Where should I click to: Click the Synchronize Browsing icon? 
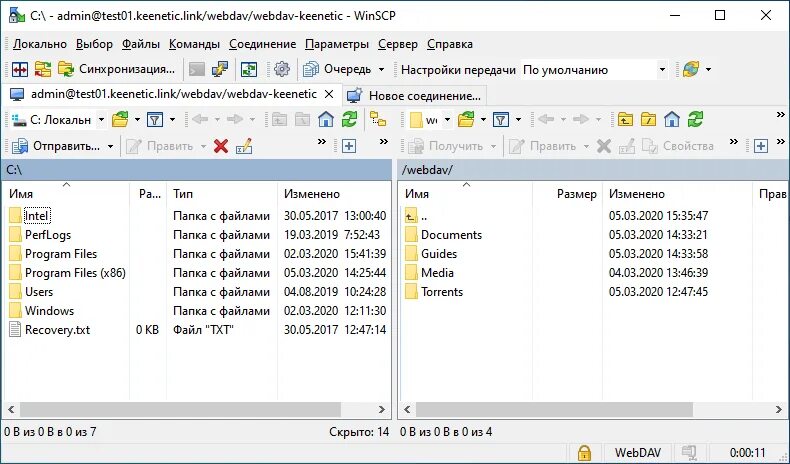click(x=43, y=69)
